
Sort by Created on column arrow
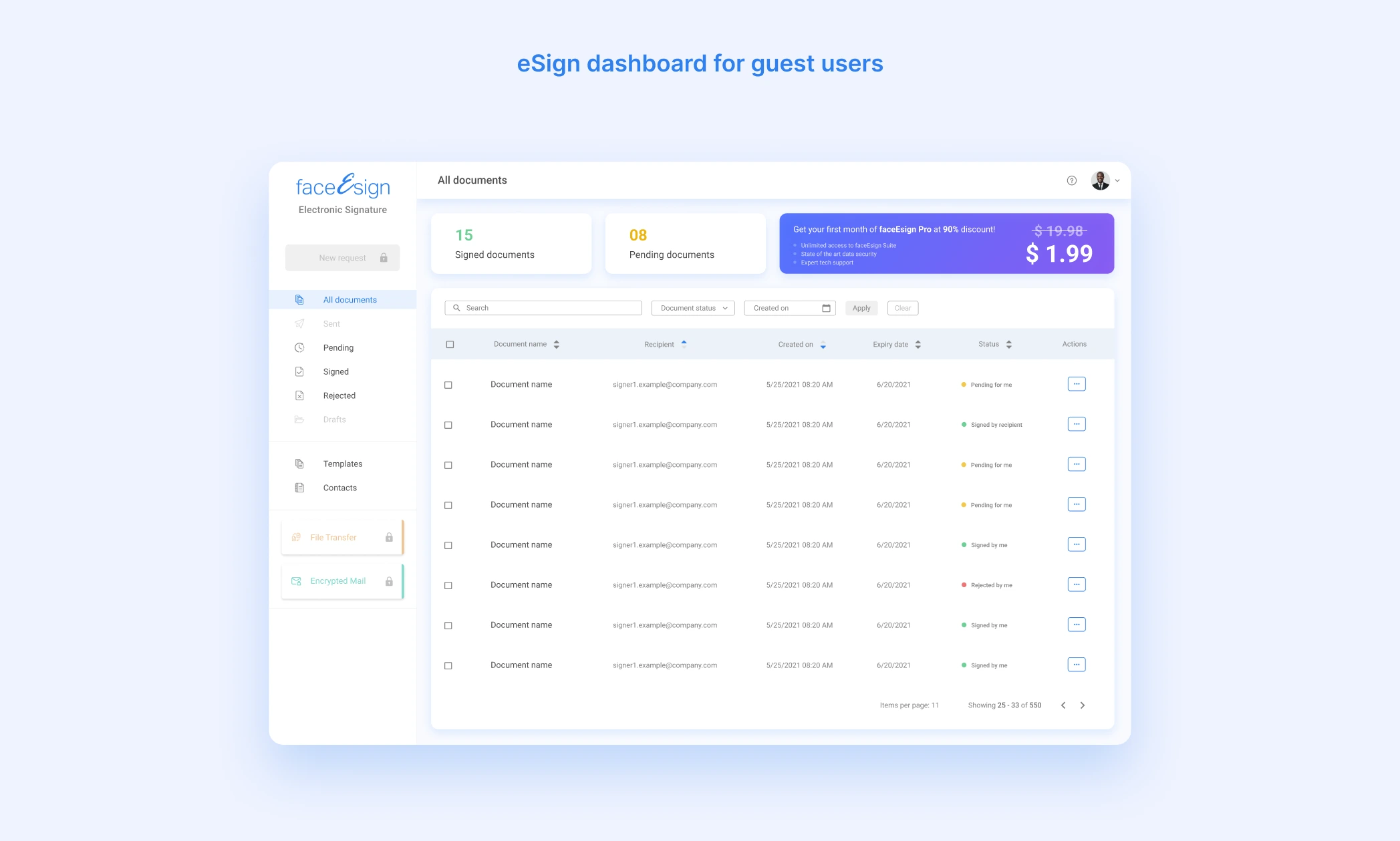(x=823, y=345)
